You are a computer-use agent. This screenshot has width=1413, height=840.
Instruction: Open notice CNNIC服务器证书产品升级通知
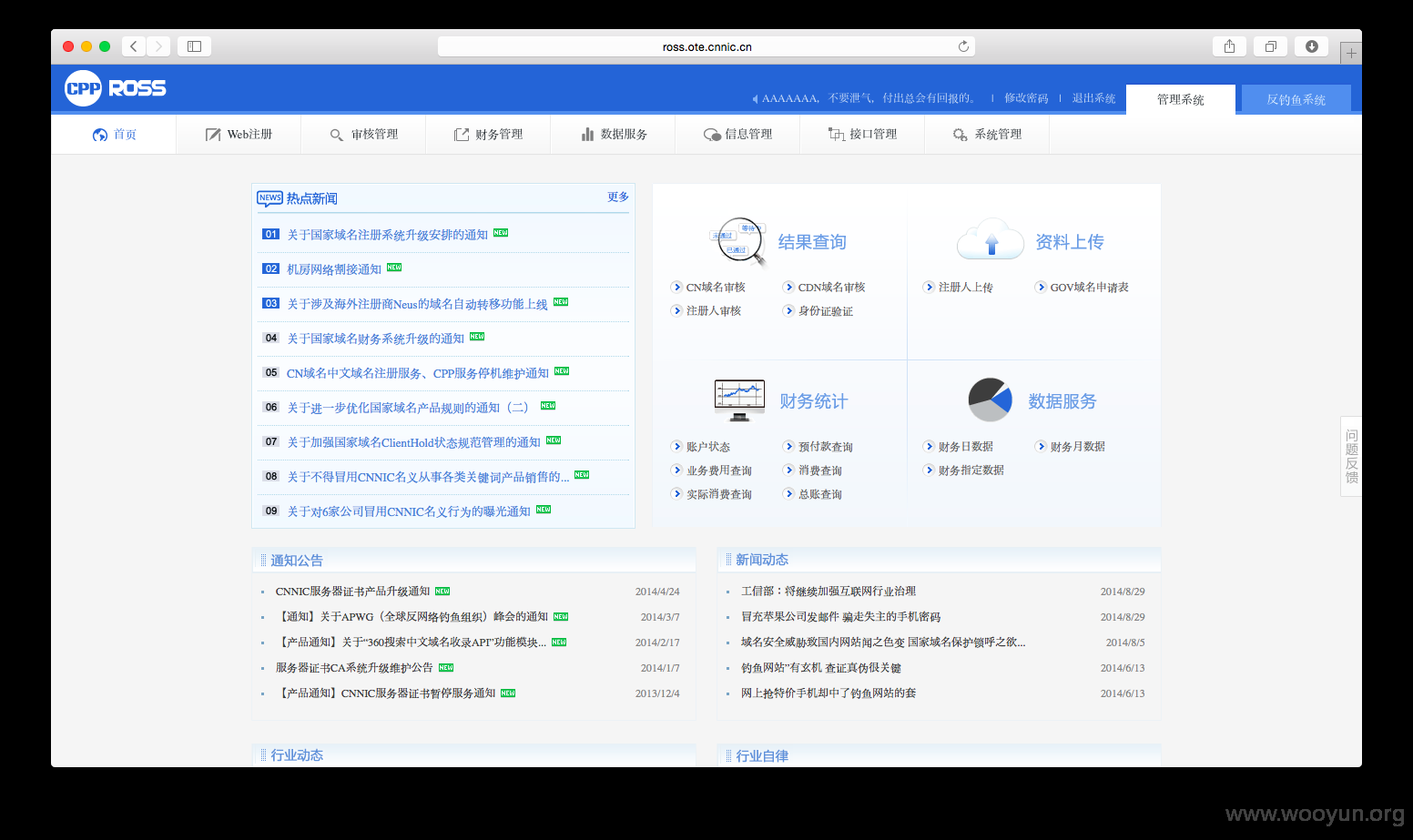click(x=353, y=592)
